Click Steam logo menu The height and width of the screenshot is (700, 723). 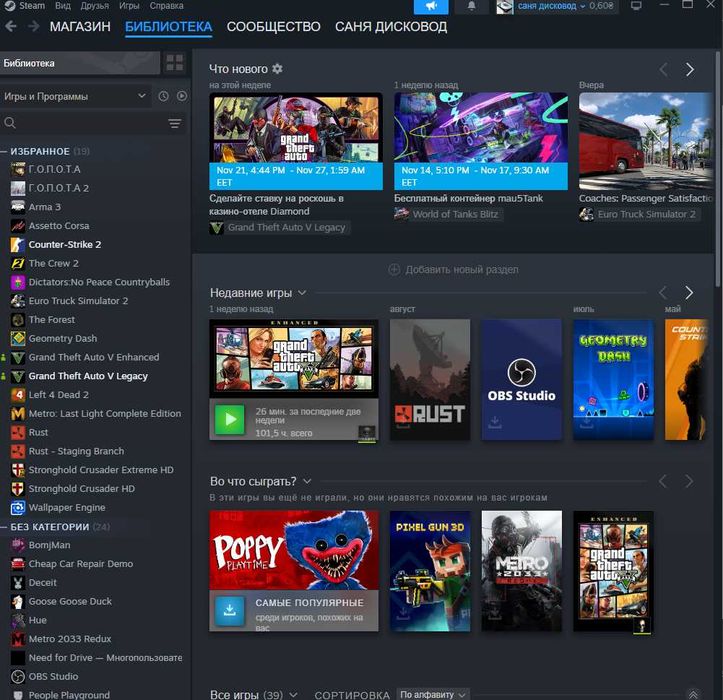pos(10,6)
